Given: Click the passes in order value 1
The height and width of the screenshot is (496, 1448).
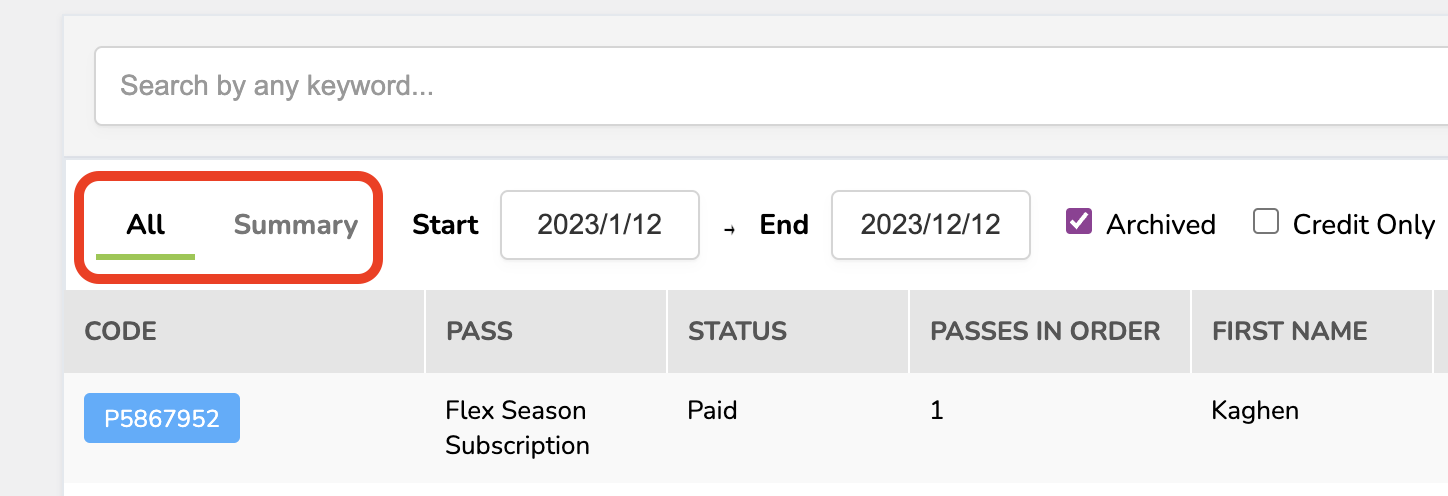Looking at the screenshot, I should (x=937, y=410).
